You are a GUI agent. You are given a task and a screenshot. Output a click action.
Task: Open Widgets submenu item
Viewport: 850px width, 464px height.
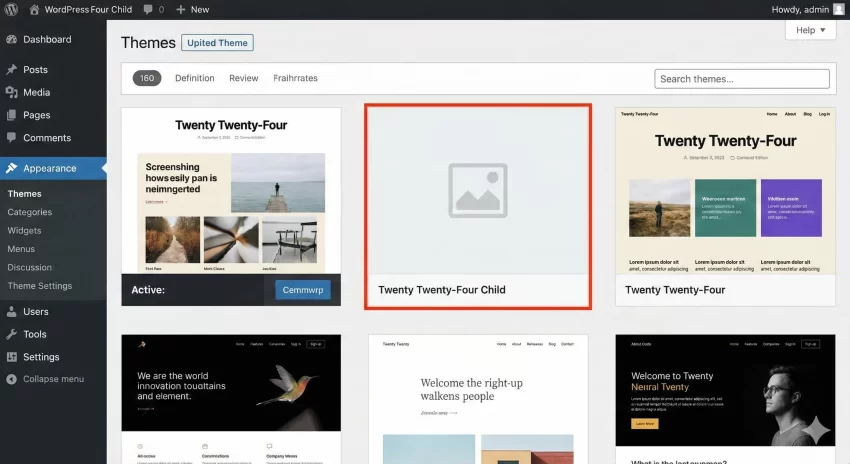click(x=24, y=230)
